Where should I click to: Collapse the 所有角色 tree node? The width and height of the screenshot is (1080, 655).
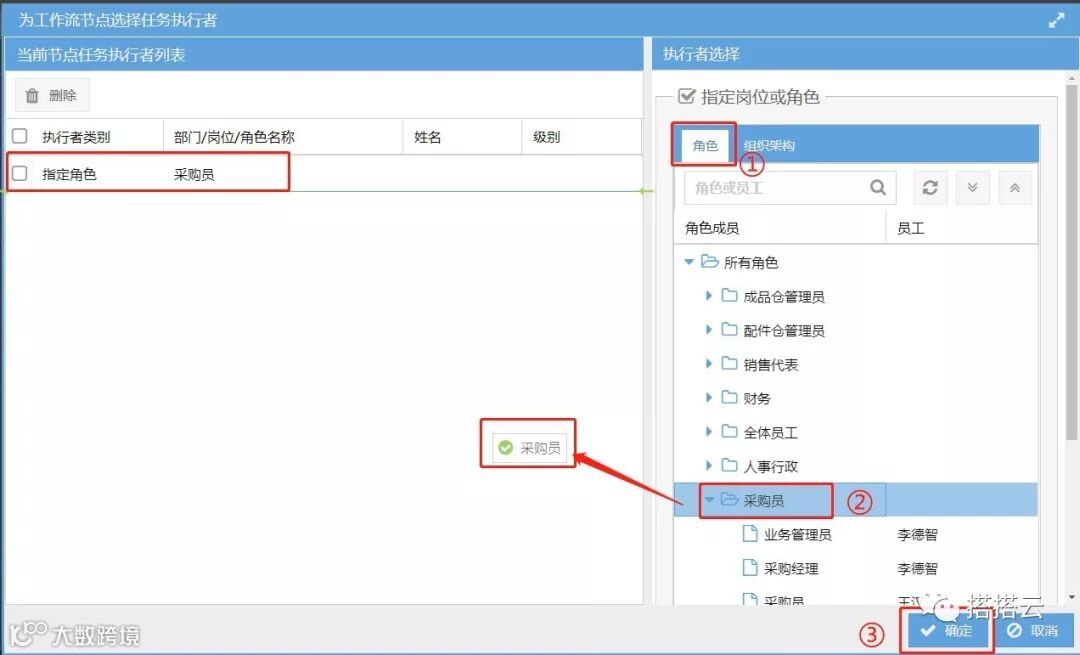(689, 262)
